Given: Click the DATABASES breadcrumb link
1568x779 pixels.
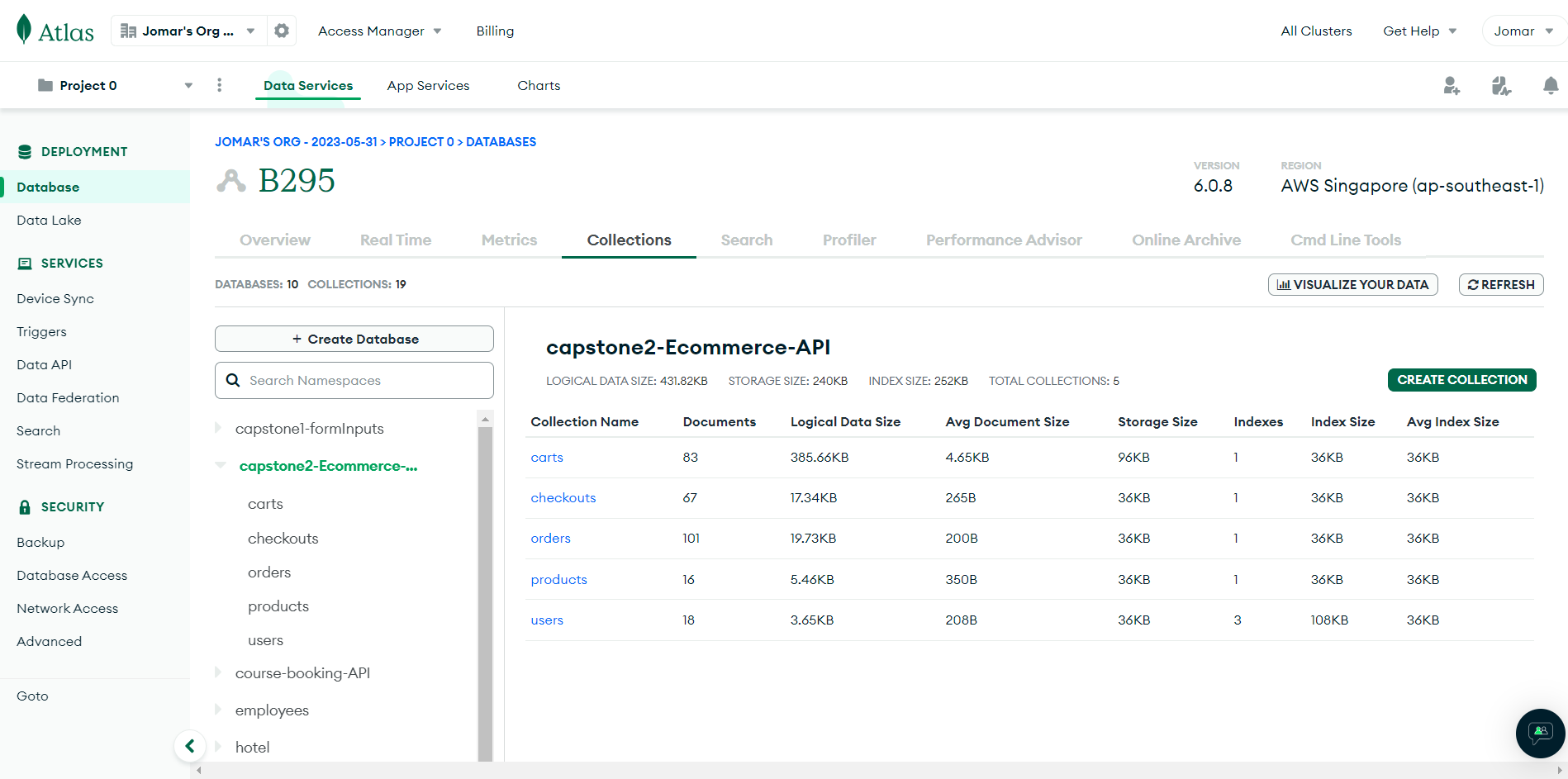Looking at the screenshot, I should [501, 142].
